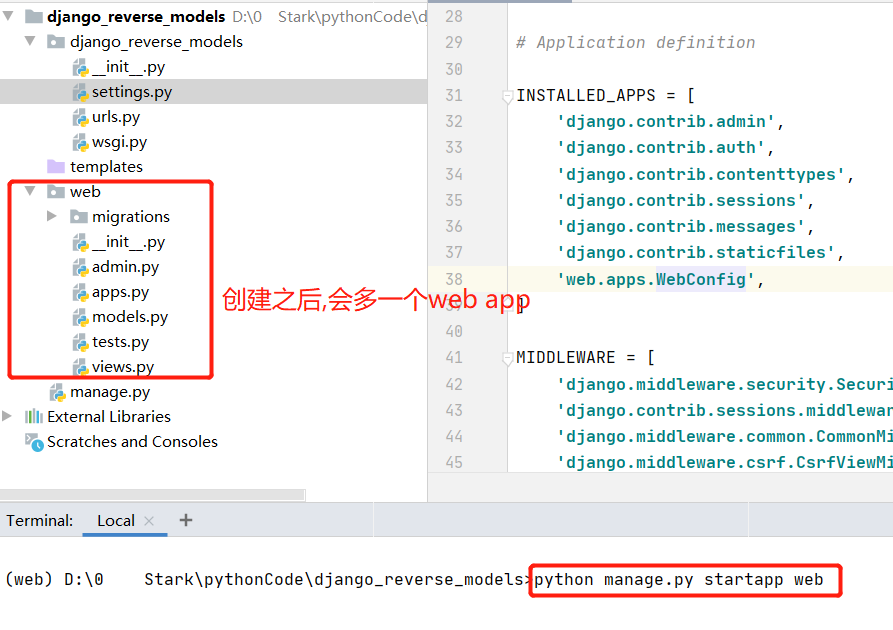The width and height of the screenshot is (893, 630).
Task: Fold MIDDLEWARE list at line 41
Action: 507,358
